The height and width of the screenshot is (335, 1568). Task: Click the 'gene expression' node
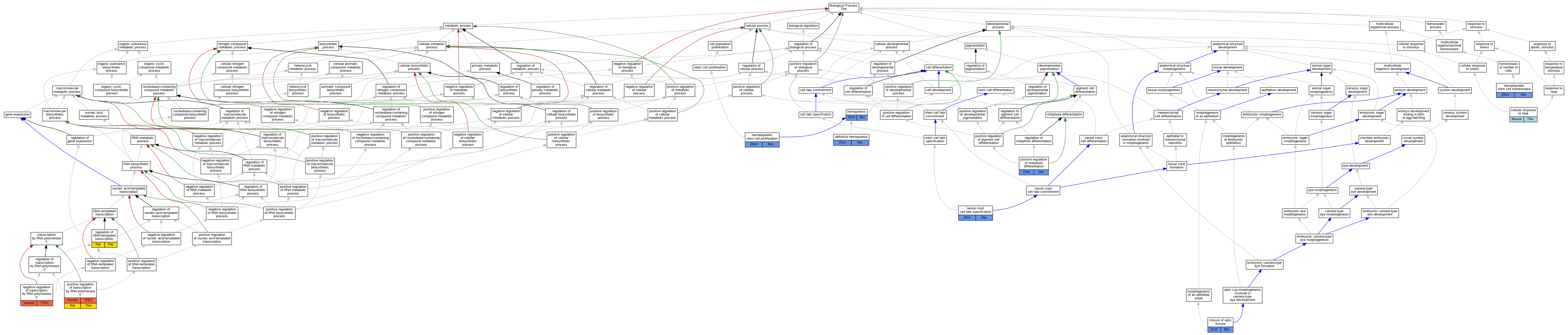tap(18, 114)
